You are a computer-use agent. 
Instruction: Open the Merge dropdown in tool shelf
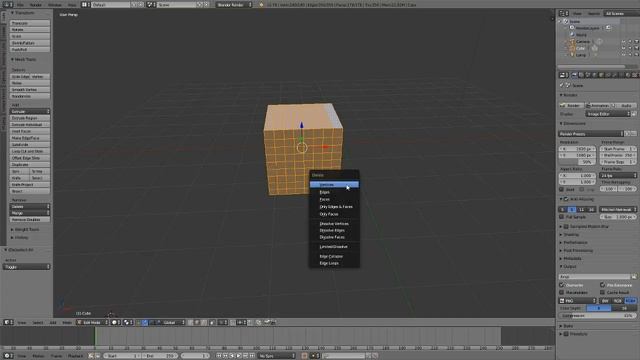(x=30, y=213)
